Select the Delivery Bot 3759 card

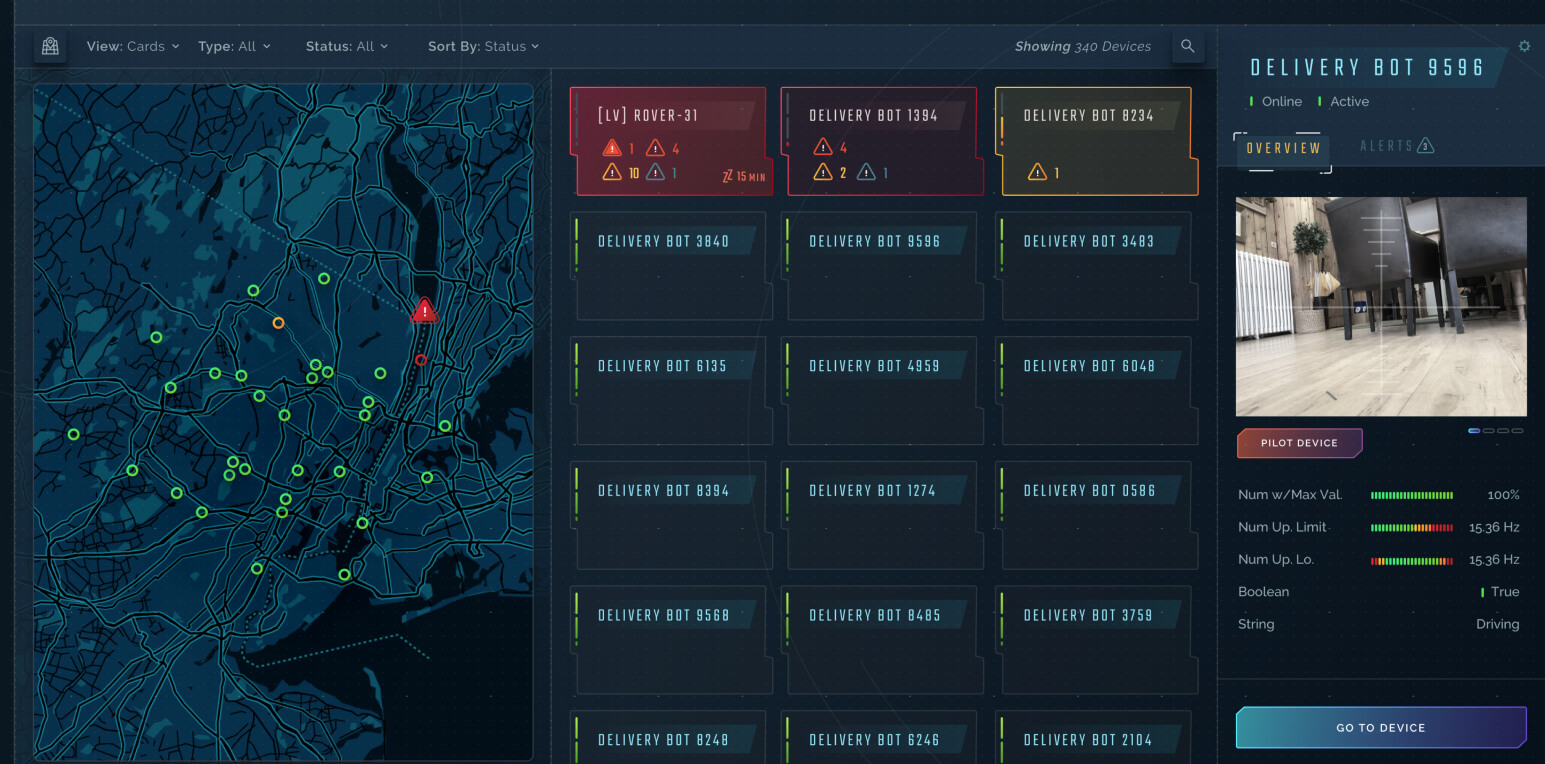(x=1096, y=641)
